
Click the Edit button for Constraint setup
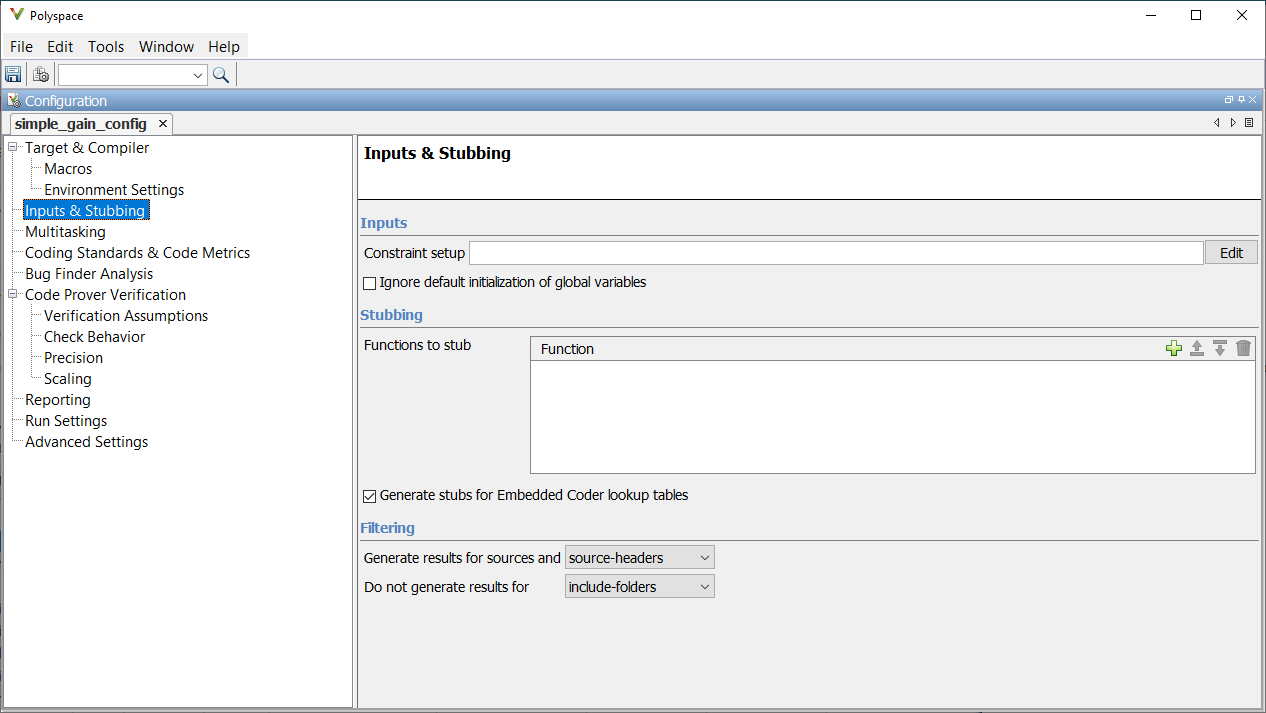(x=1231, y=253)
